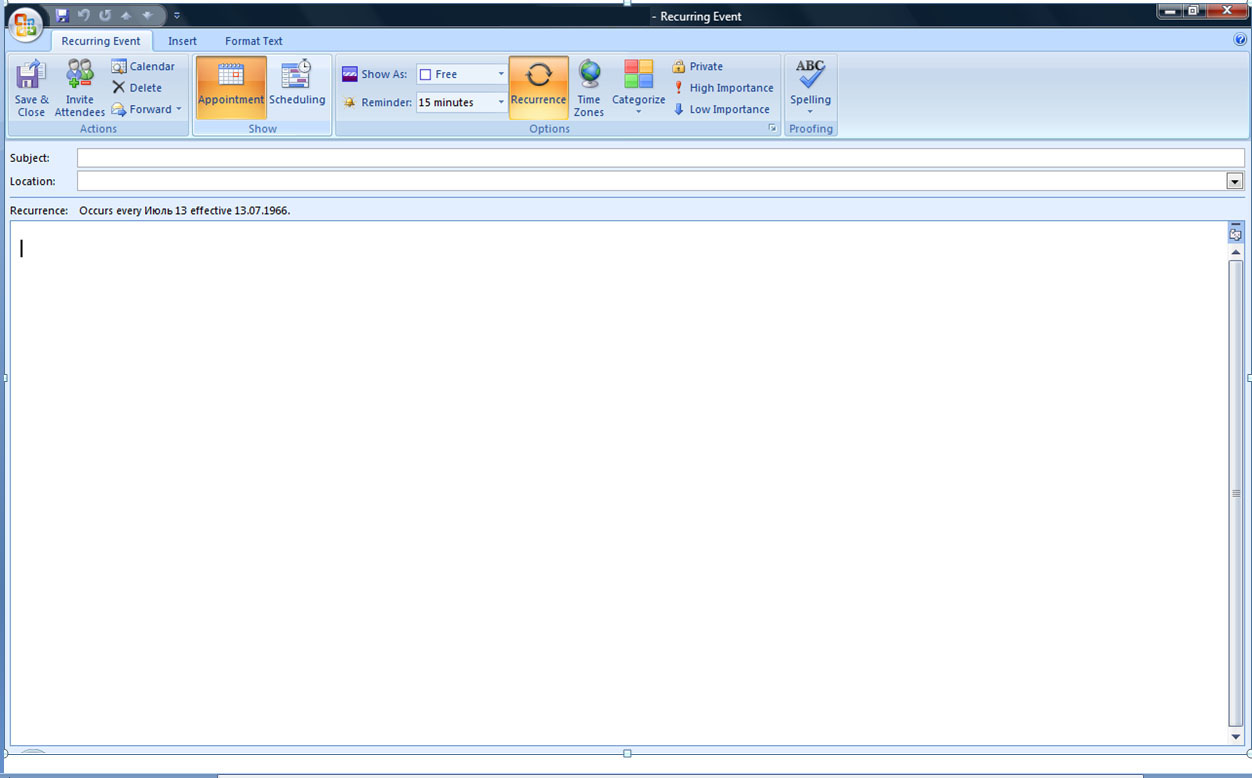Click the Undo arrow in Quick Access Toolbar
This screenshot has height=778, width=1252.
[84, 16]
